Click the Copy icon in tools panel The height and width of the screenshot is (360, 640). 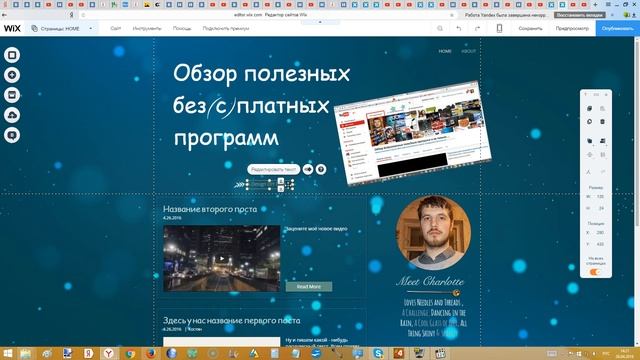(589, 109)
